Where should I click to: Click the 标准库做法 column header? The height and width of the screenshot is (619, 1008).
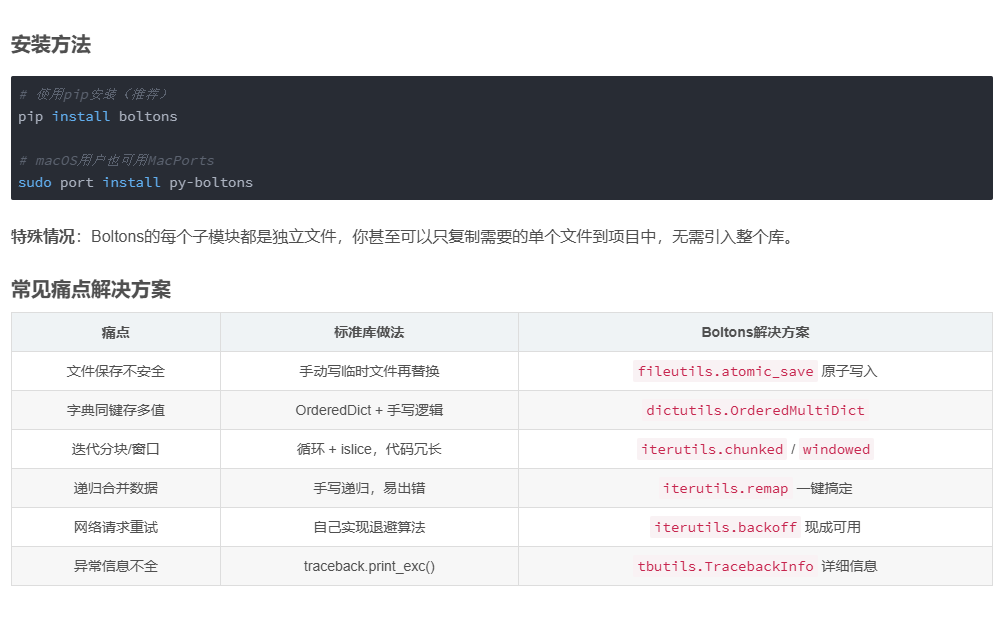tap(369, 332)
